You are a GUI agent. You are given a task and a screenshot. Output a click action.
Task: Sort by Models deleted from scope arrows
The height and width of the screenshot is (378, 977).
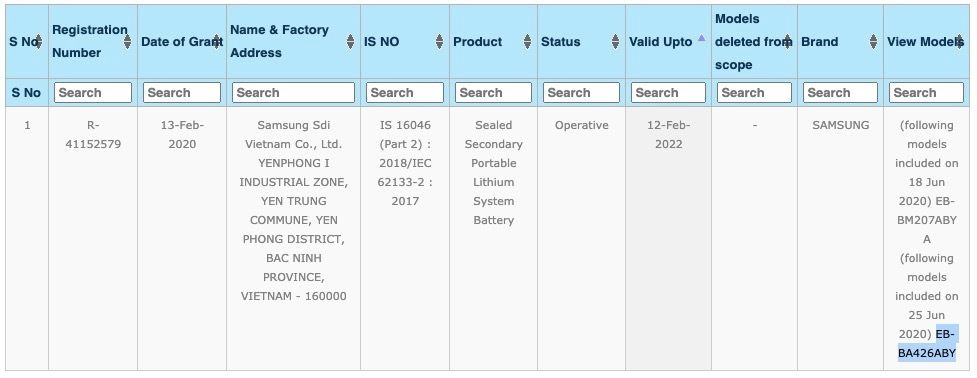pos(788,42)
